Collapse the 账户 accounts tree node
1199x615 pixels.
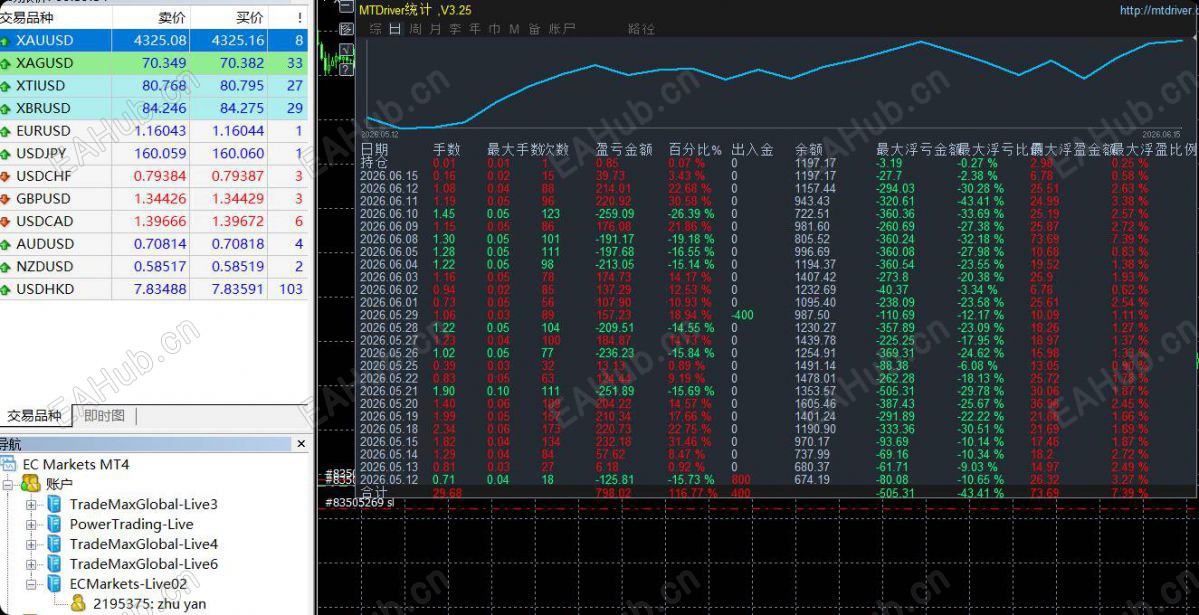coord(8,484)
